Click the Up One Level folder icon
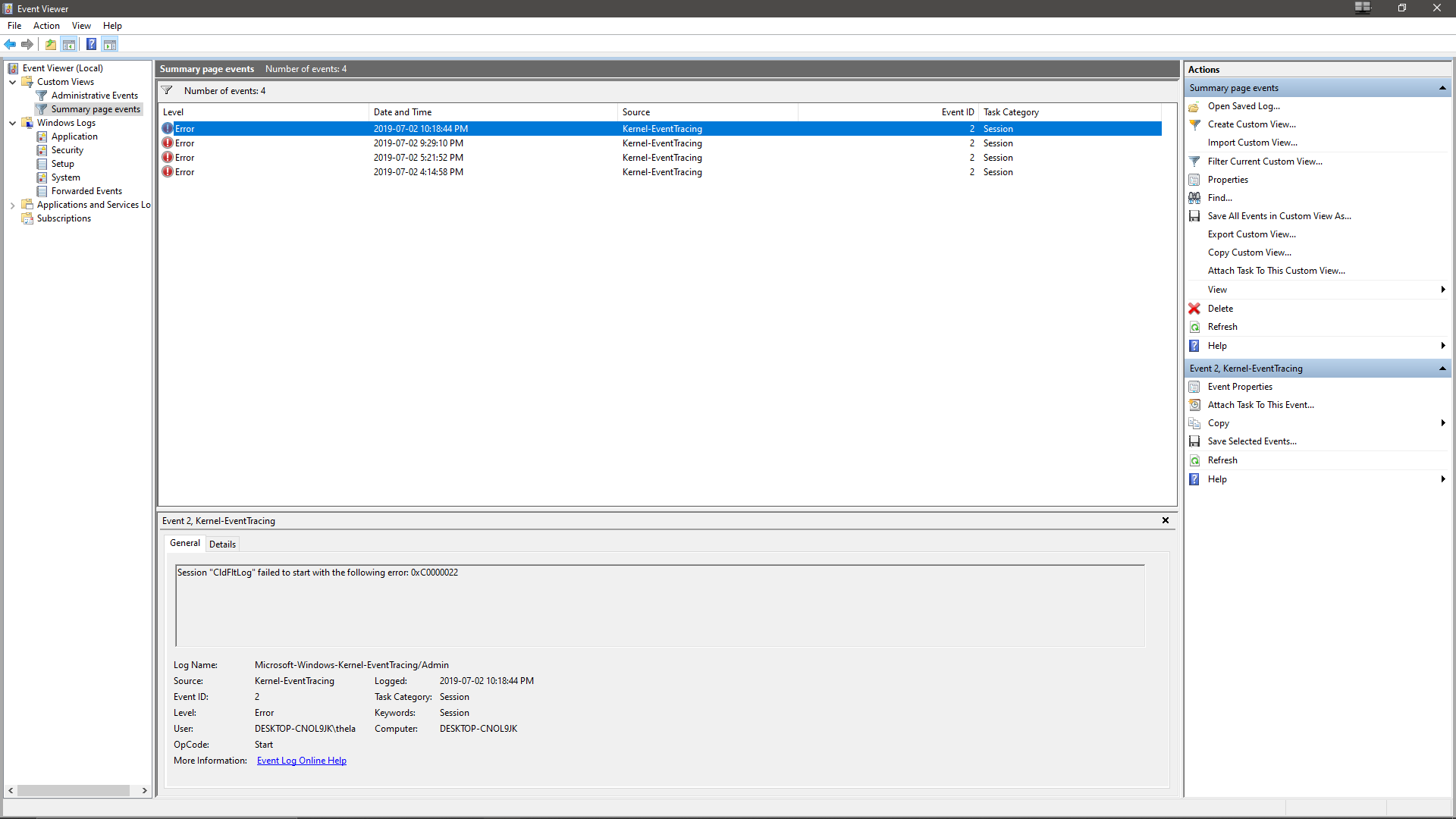Screen dimensions: 1456x819 coord(50,45)
